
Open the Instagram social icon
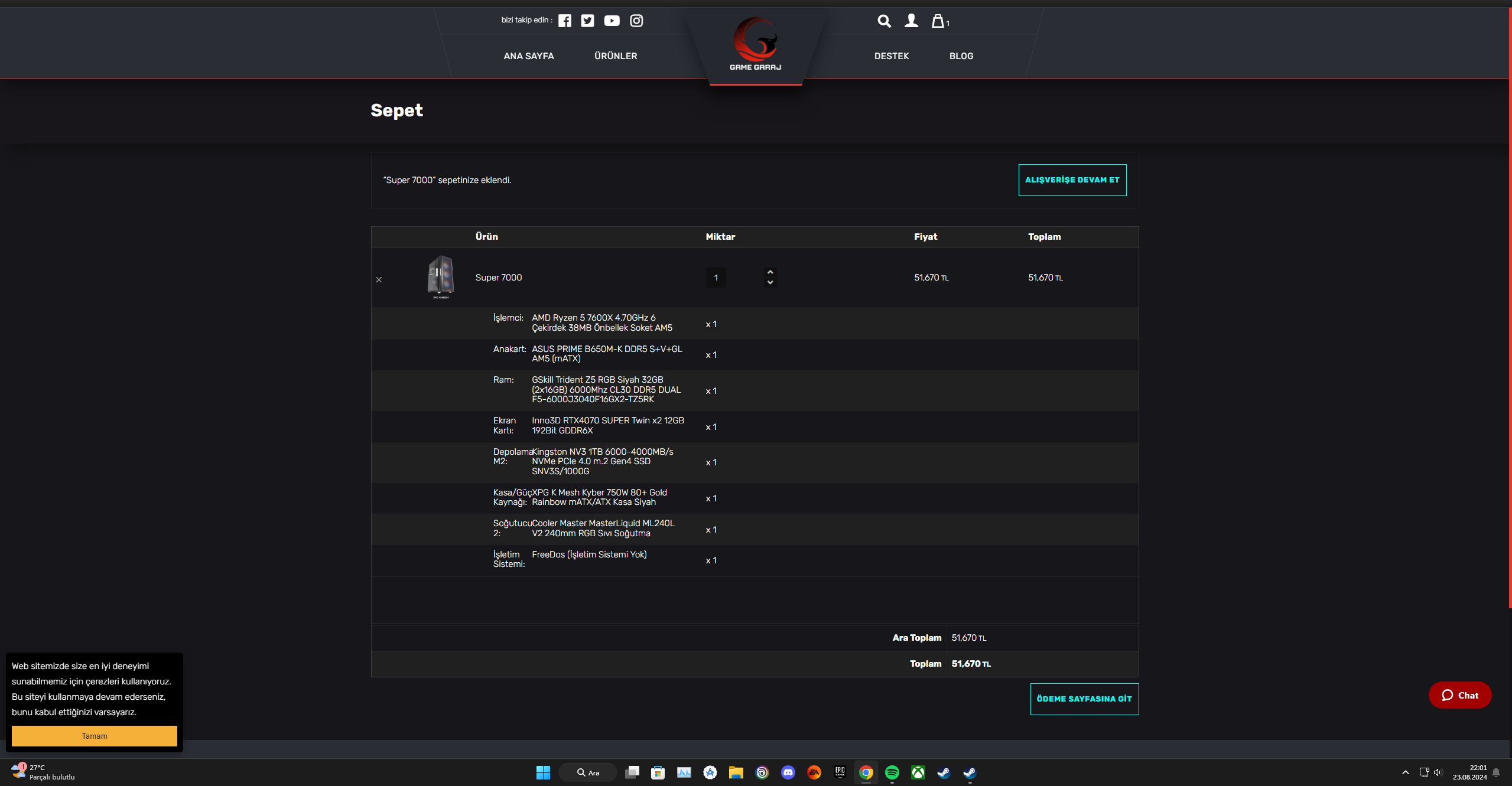point(636,21)
